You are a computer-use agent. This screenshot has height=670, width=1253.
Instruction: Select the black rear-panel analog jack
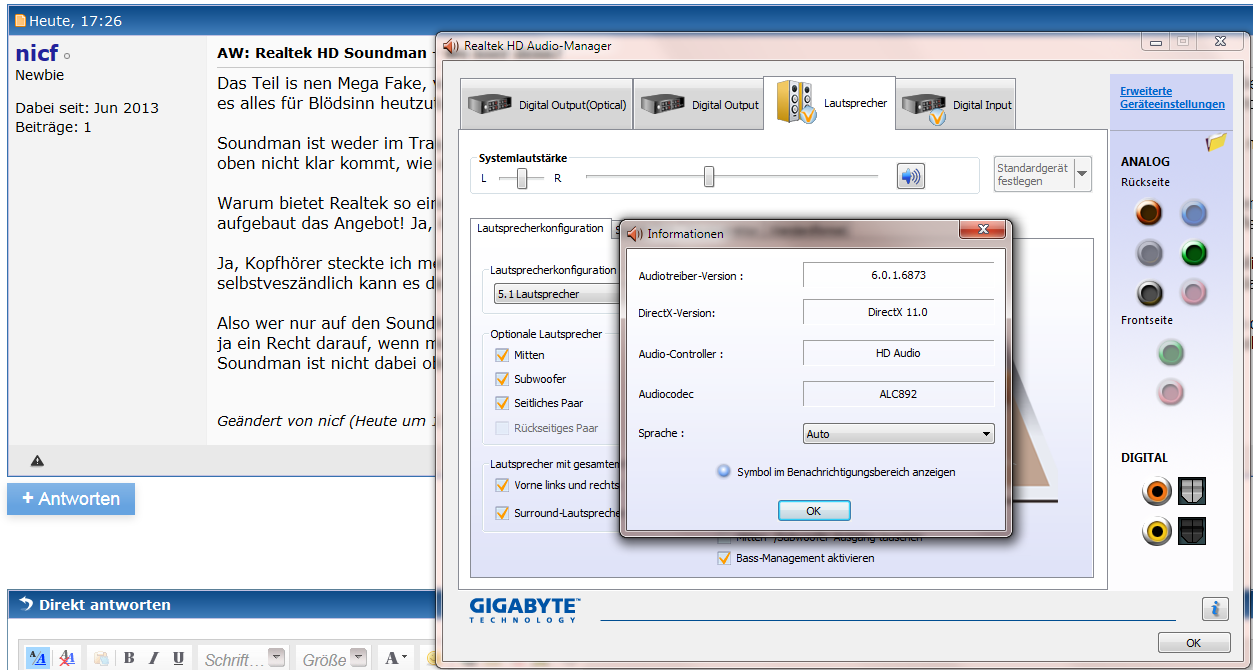1150,293
